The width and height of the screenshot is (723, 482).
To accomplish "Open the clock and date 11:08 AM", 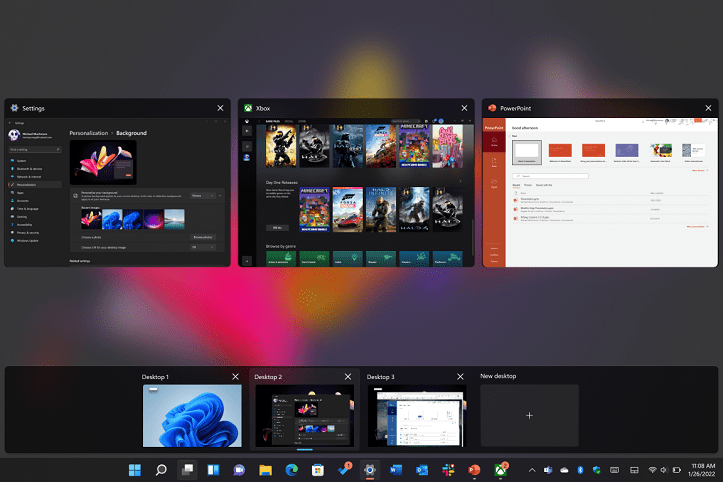I will (703, 470).
